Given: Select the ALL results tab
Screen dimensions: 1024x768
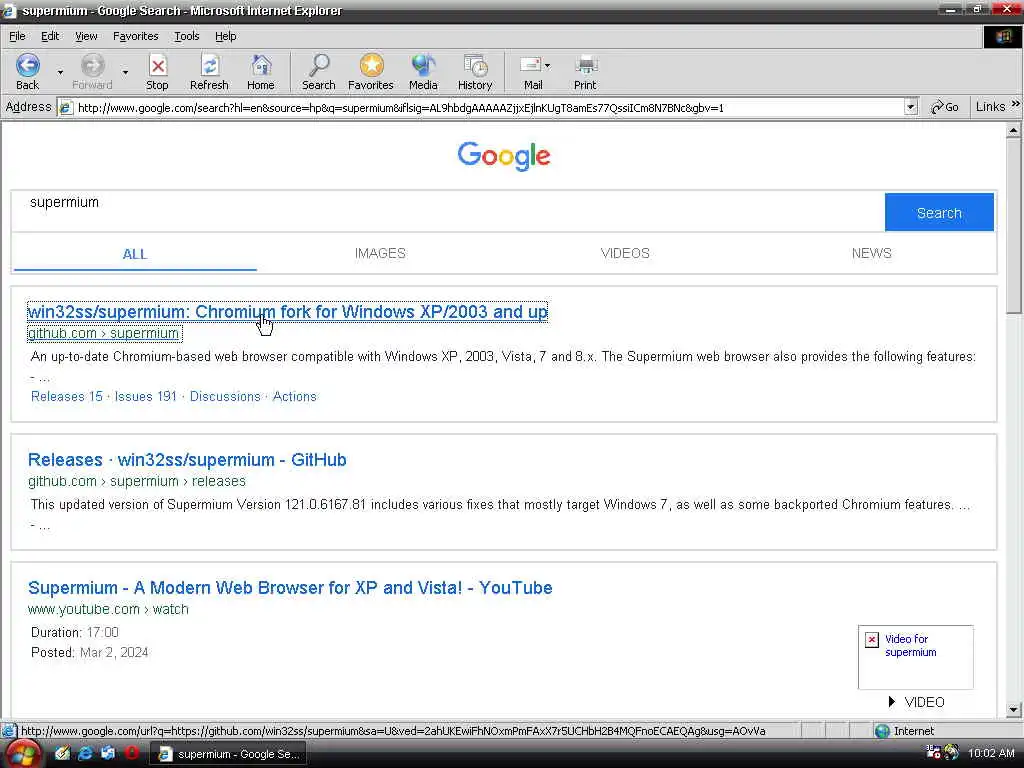Looking at the screenshot, I should coord(135,254).
